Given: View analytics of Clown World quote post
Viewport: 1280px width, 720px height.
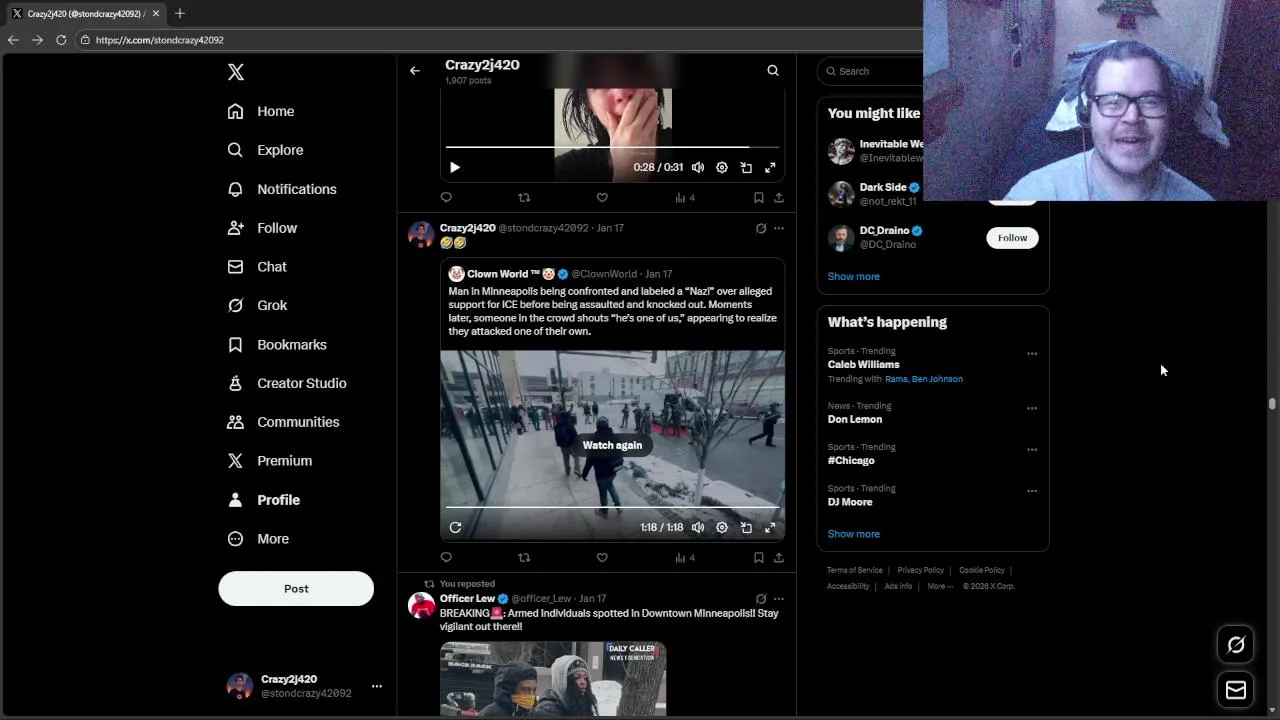Looking at the screenshot, I should (684, 558).
